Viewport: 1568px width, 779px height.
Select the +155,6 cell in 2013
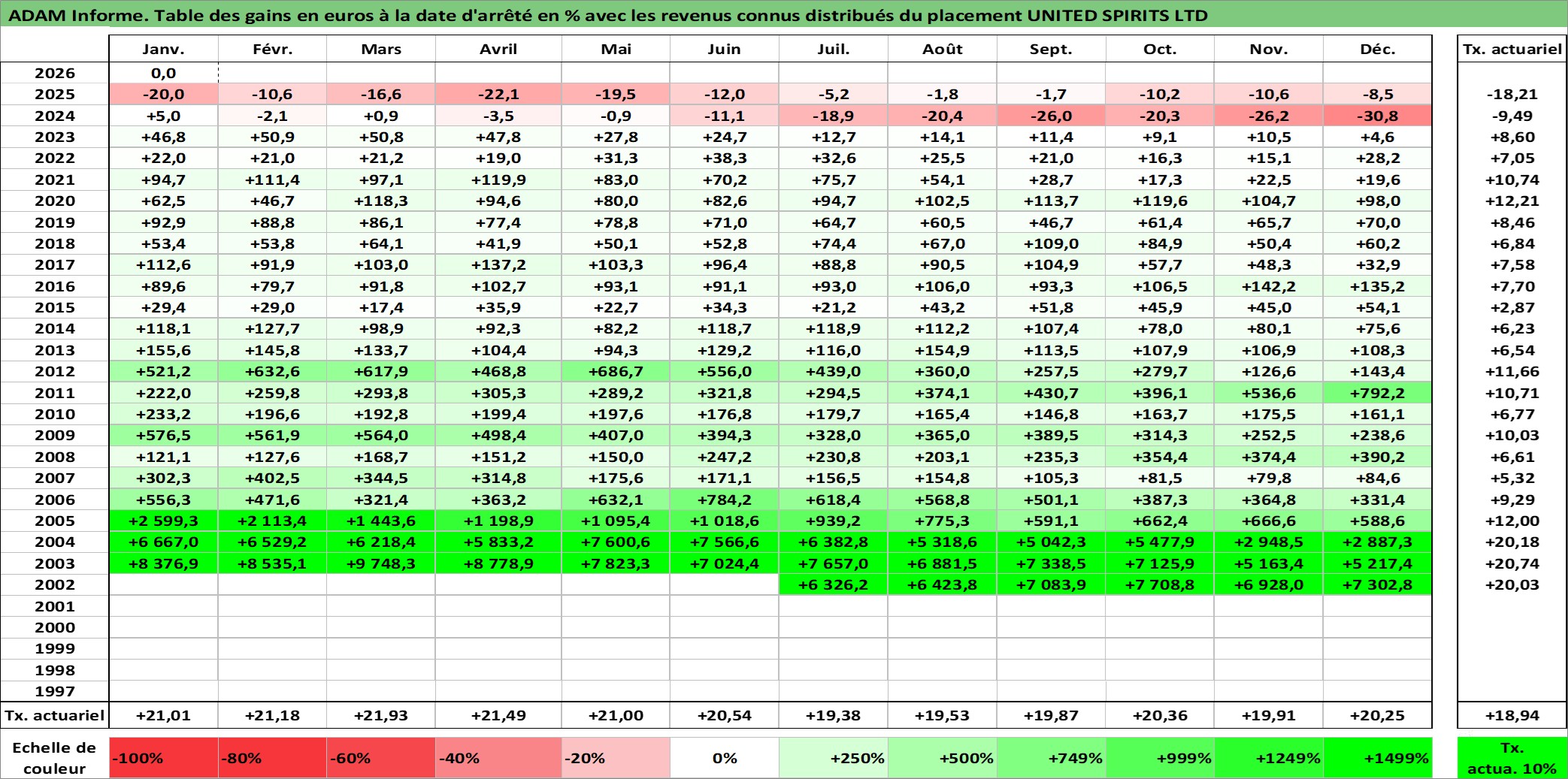tap(164, 350)
